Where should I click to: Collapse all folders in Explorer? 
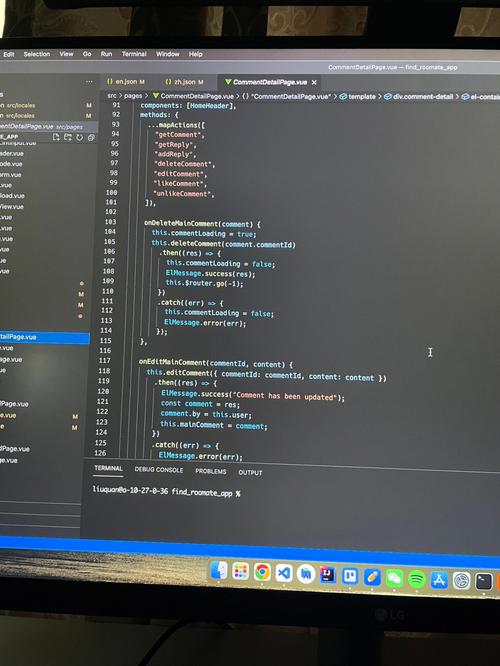tap(91, 137)
